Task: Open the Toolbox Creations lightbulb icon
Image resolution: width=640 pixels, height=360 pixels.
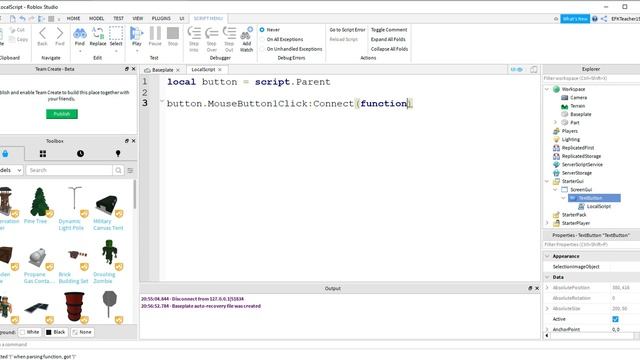Action: pyautogui.click(x=118, y=153)
